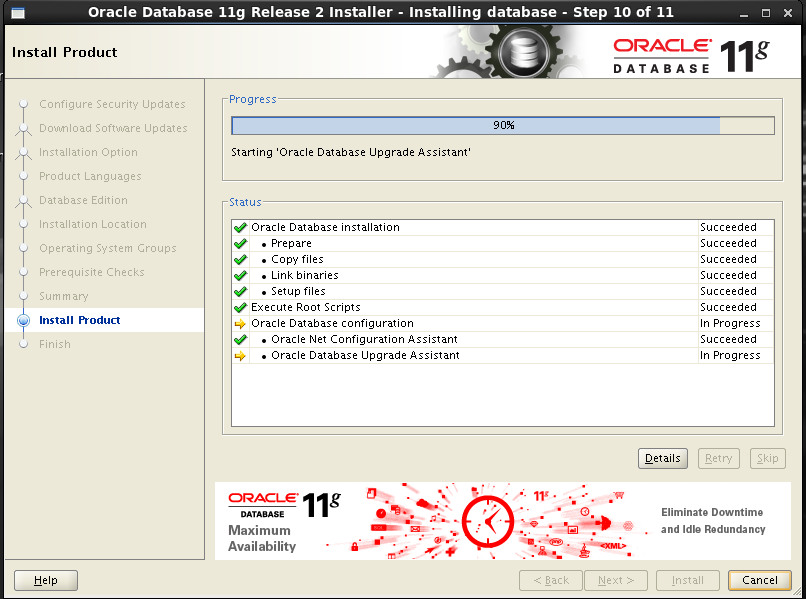Click the Skip button
The width and height of the screenshot is (806, 599).
coord(767,458)
